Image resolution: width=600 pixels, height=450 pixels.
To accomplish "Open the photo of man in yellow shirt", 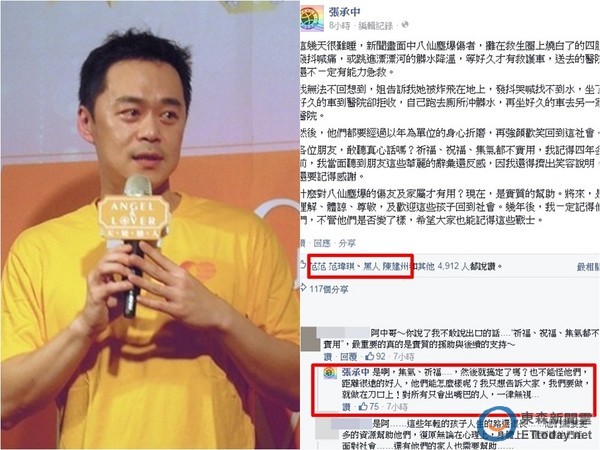I will click(150, 225).
